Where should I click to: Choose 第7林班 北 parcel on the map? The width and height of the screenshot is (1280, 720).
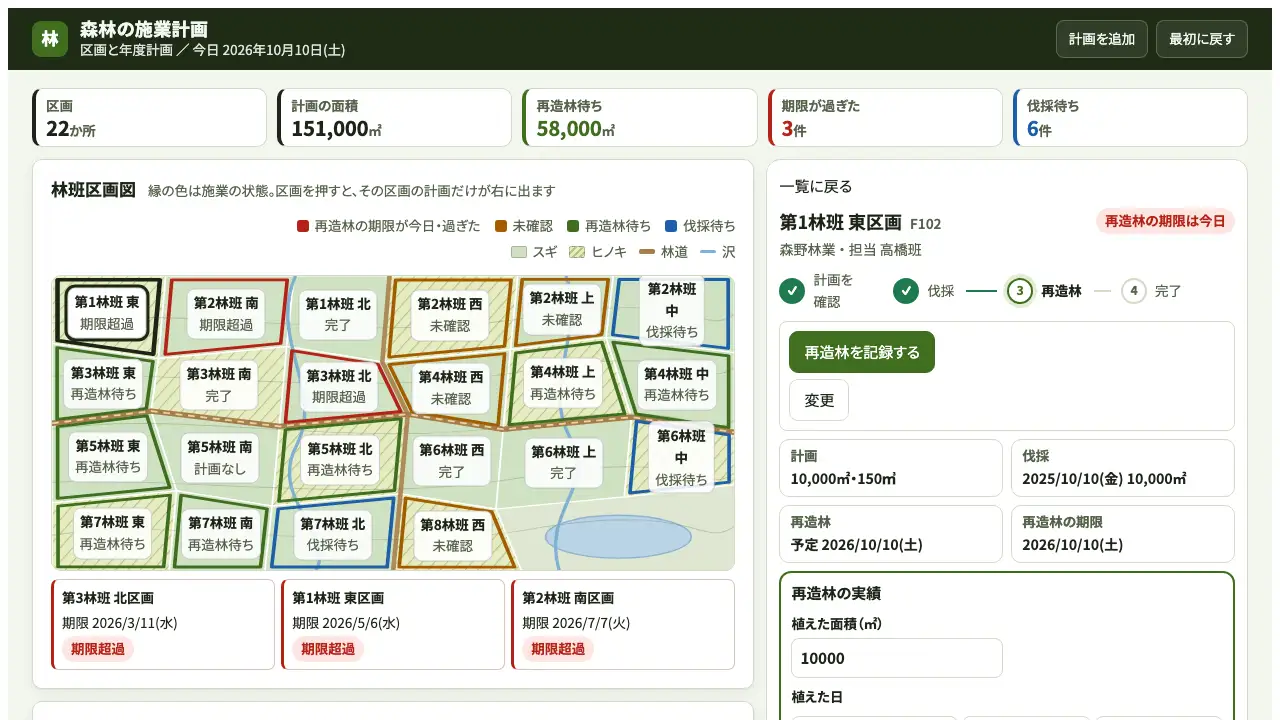(333, 535)
